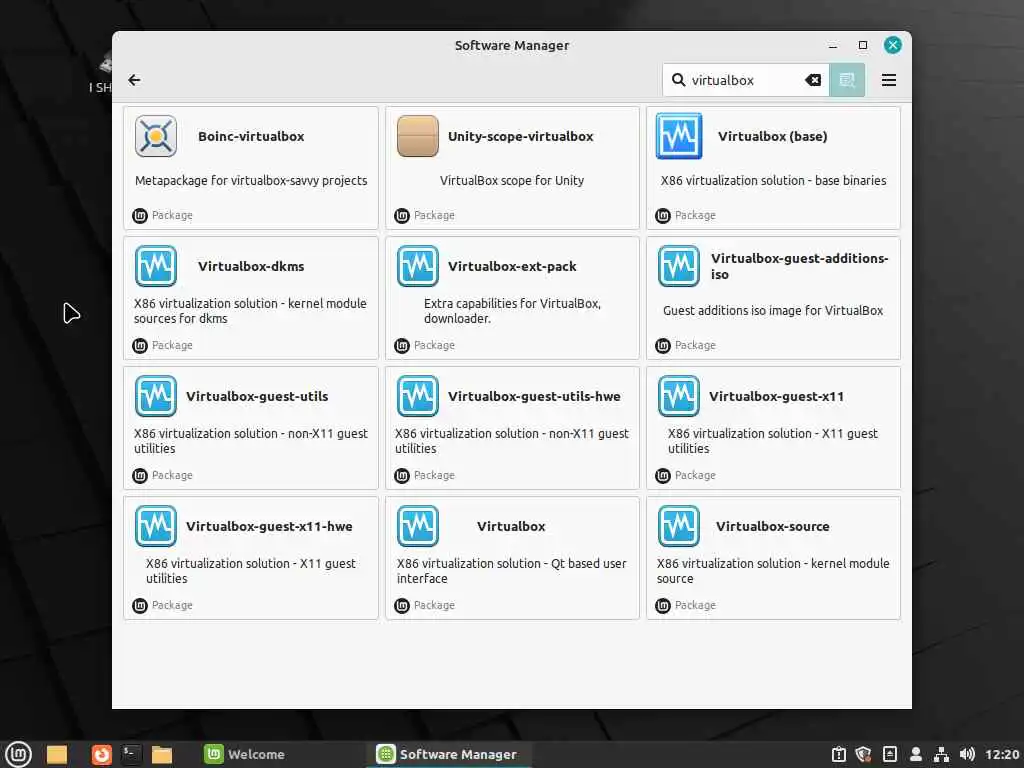Clear the virtualbox search text
The width and height of the screenshot is (1024, 768).
[813, 80]
